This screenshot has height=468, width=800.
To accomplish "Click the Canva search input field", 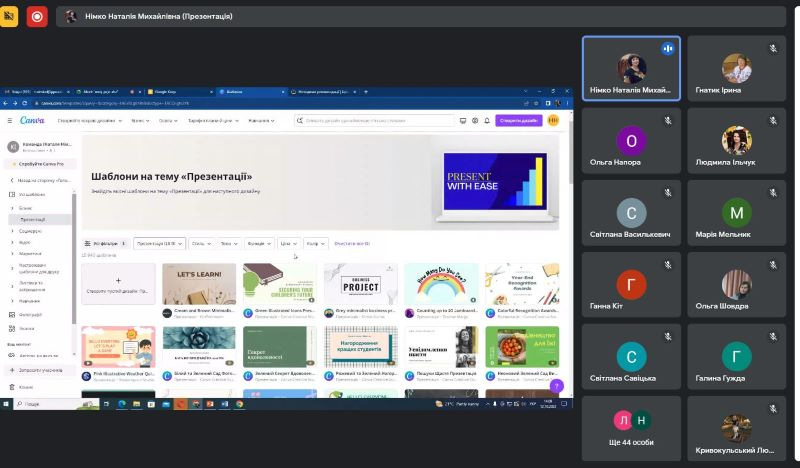I will click(x=374, y=120).
